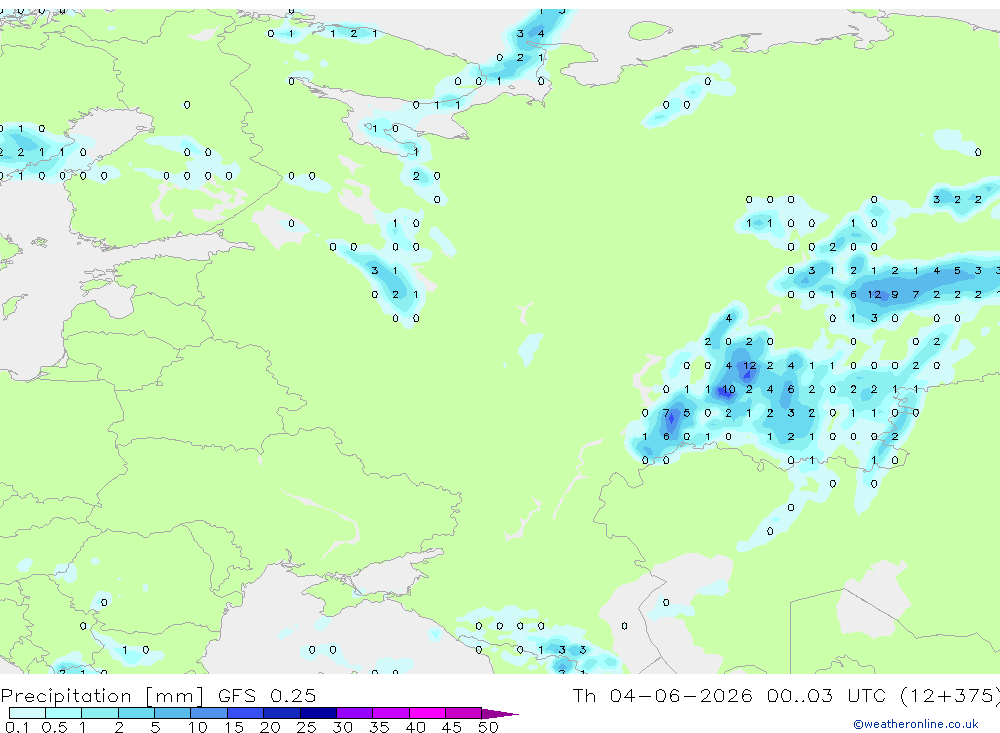Click the '(12+375)' forecast offset text
The height and width of the screenshot is (733, 1000).
(950, 695)
